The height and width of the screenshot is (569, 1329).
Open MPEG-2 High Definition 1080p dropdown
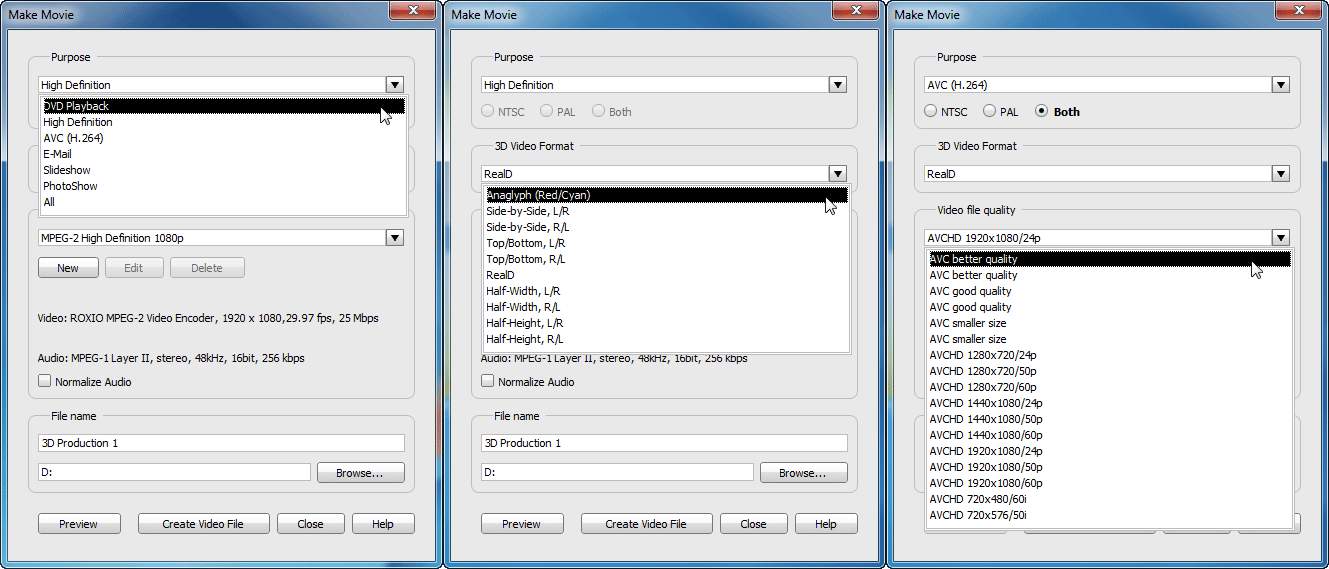pos(395,238)
